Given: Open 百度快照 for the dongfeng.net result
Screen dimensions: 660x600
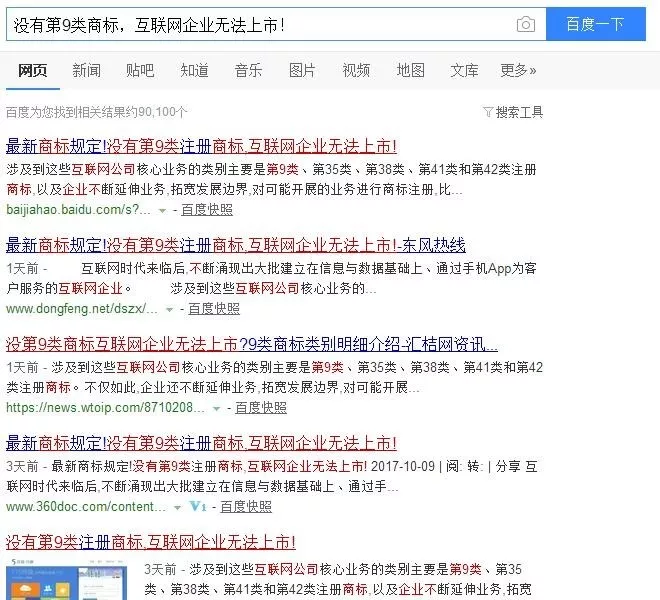Looking at the screenshot, I should 214,309.
